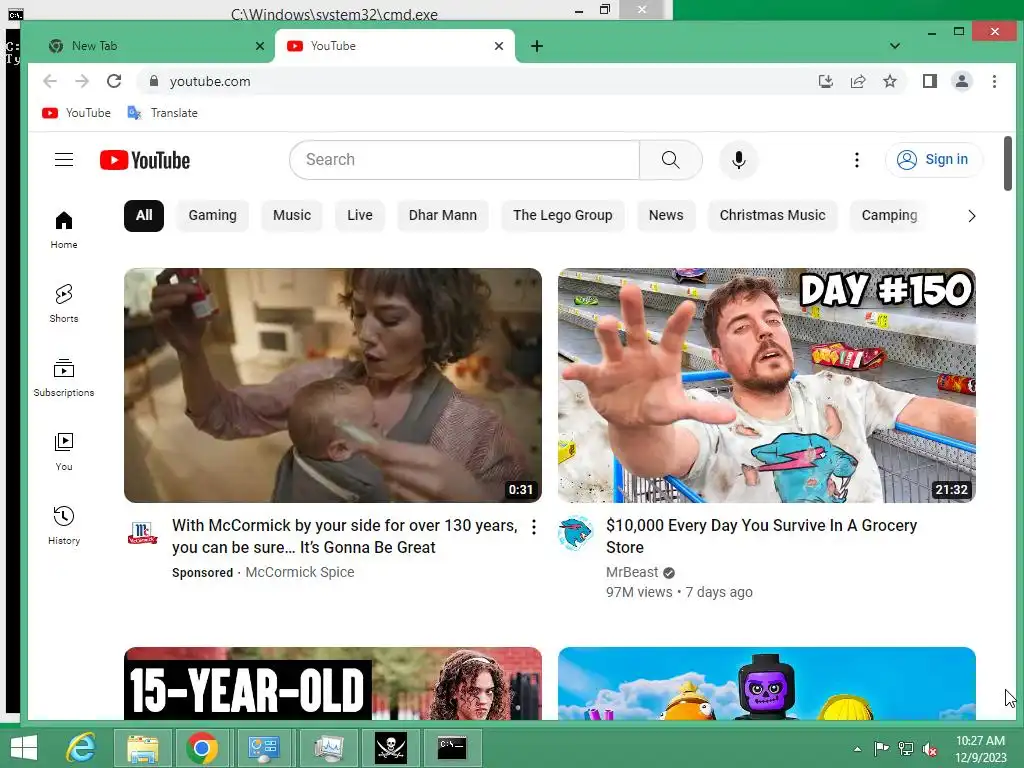Select the Gaming filter chip
This screenshot has height=768, width=1024.
(x=212, y=216)
